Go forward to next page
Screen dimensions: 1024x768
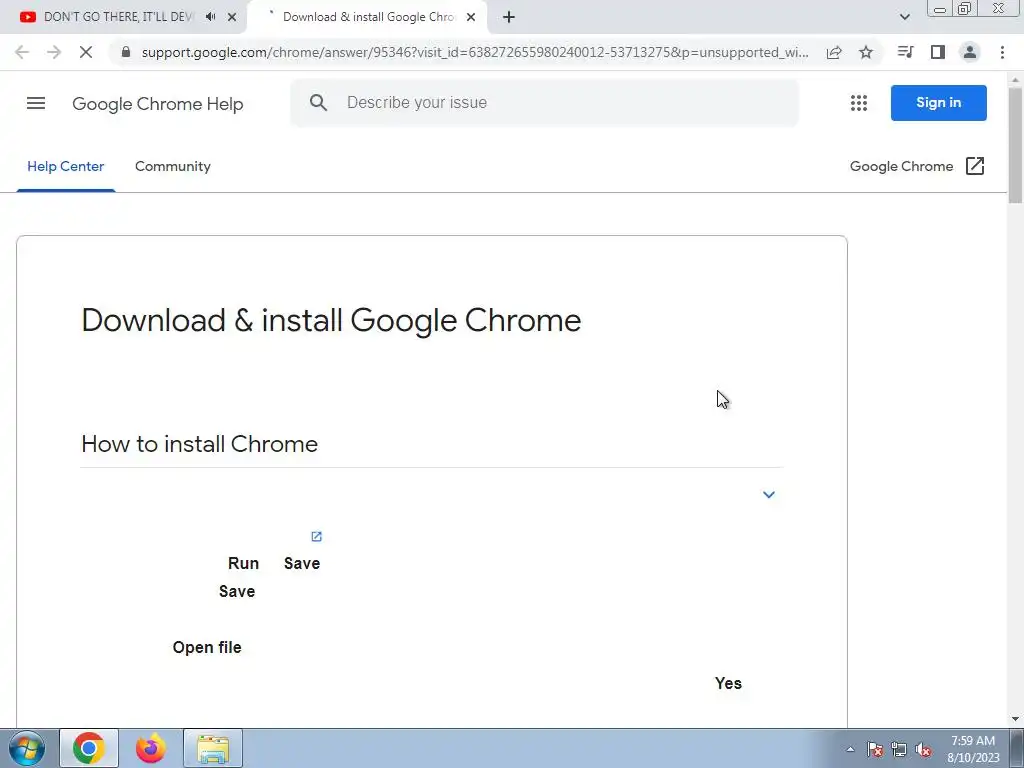pos(54,52)
